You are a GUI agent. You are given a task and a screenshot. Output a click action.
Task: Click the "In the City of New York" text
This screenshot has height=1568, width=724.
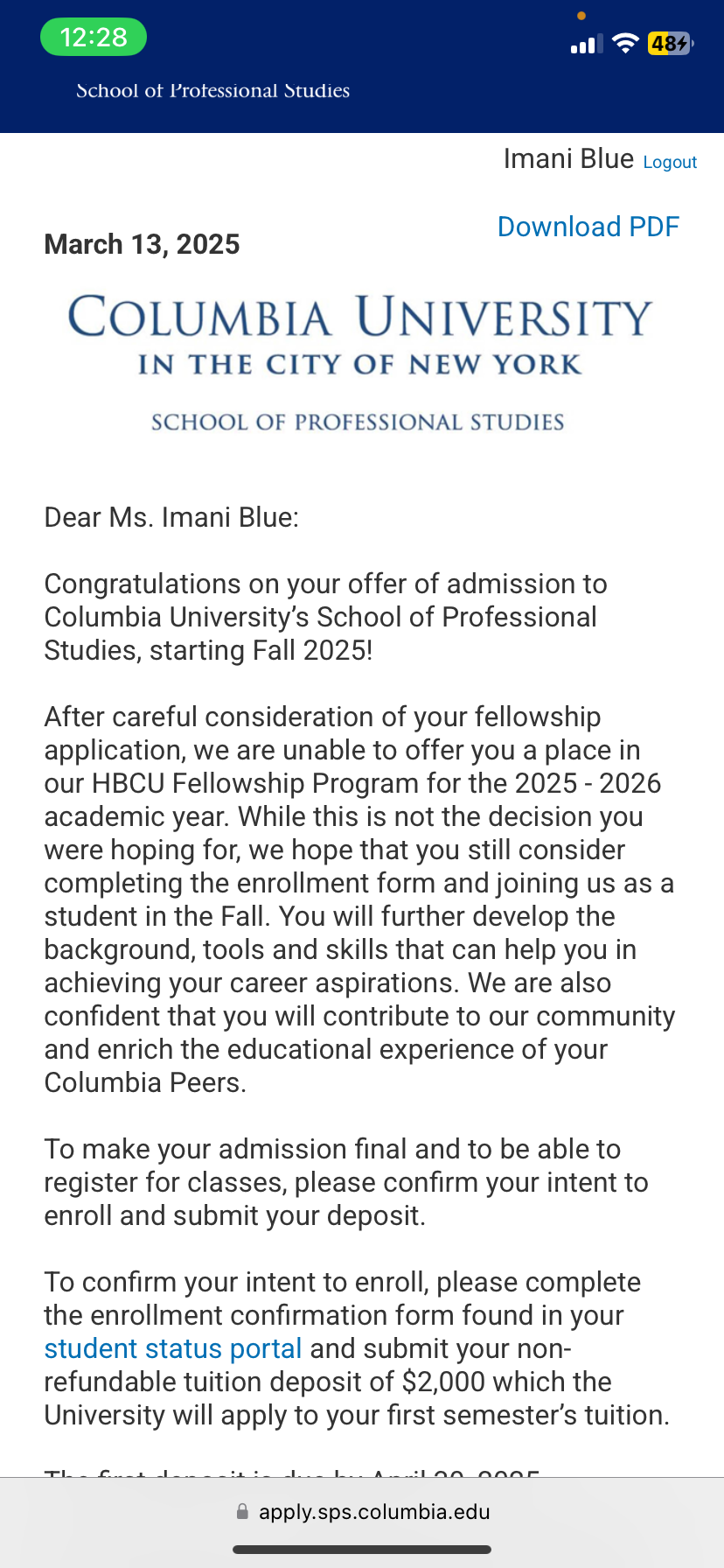pos(360,365)
